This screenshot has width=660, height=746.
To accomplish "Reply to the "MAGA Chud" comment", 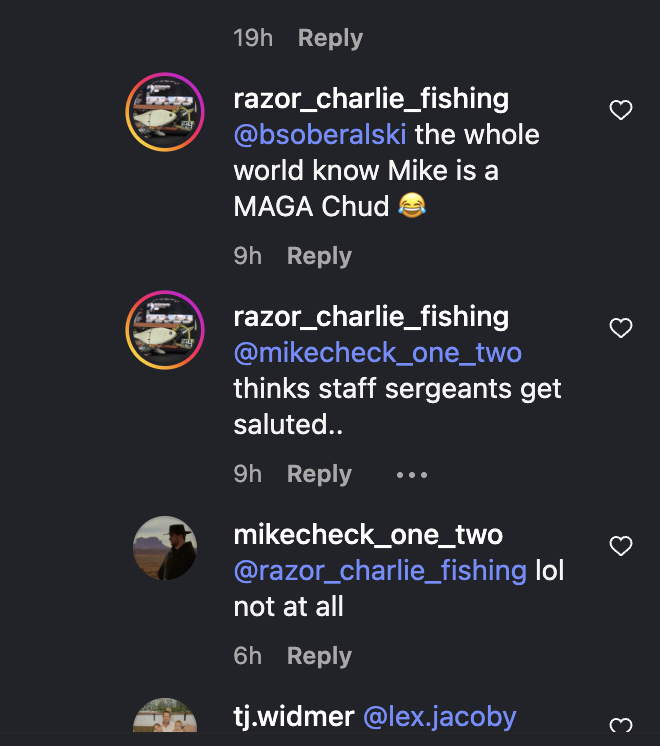I will click(x=319, y=256).
